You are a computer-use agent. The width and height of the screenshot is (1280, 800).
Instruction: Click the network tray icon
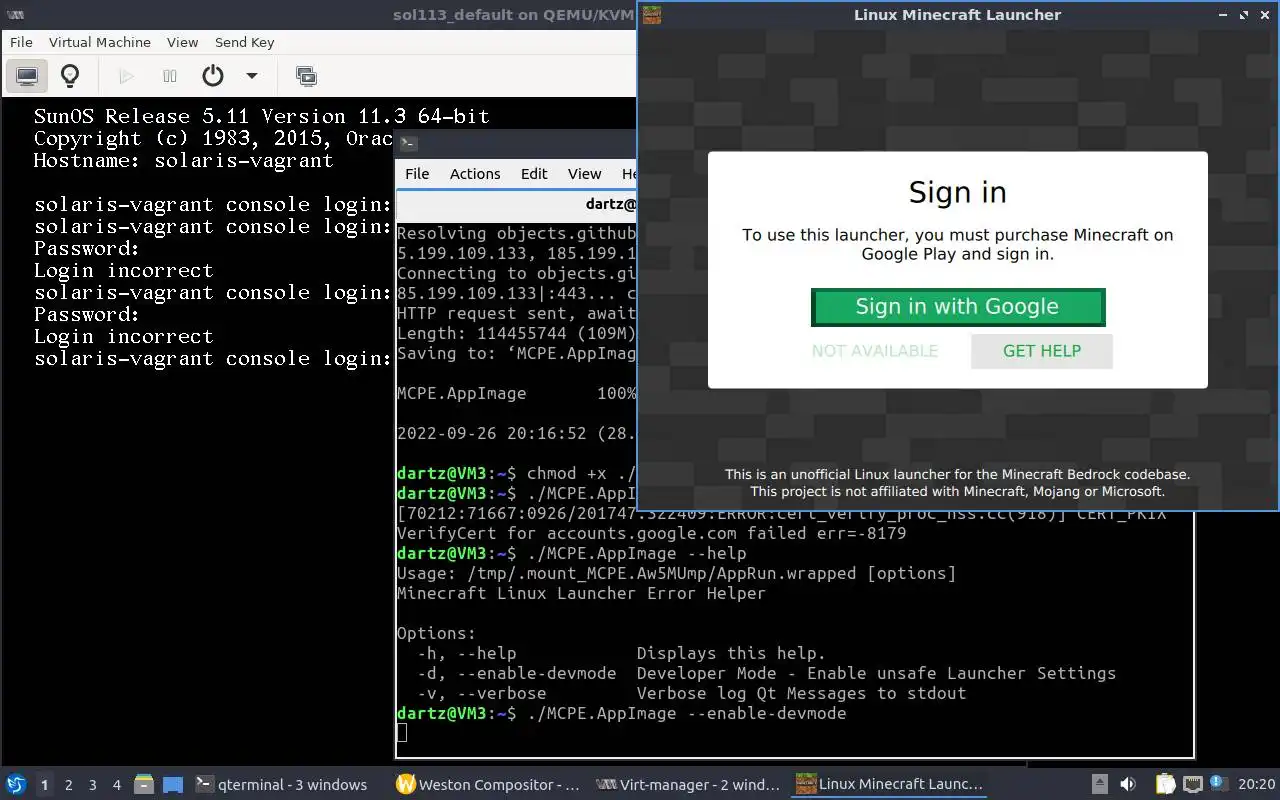point(1193,784)
